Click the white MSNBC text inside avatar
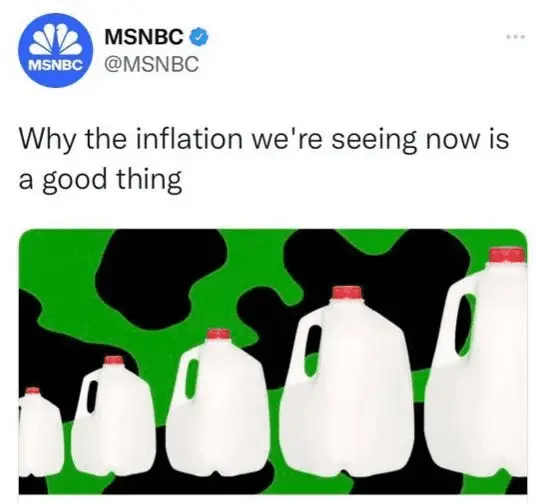The height and width of the screenshot is (503, 536). point(56,64)
